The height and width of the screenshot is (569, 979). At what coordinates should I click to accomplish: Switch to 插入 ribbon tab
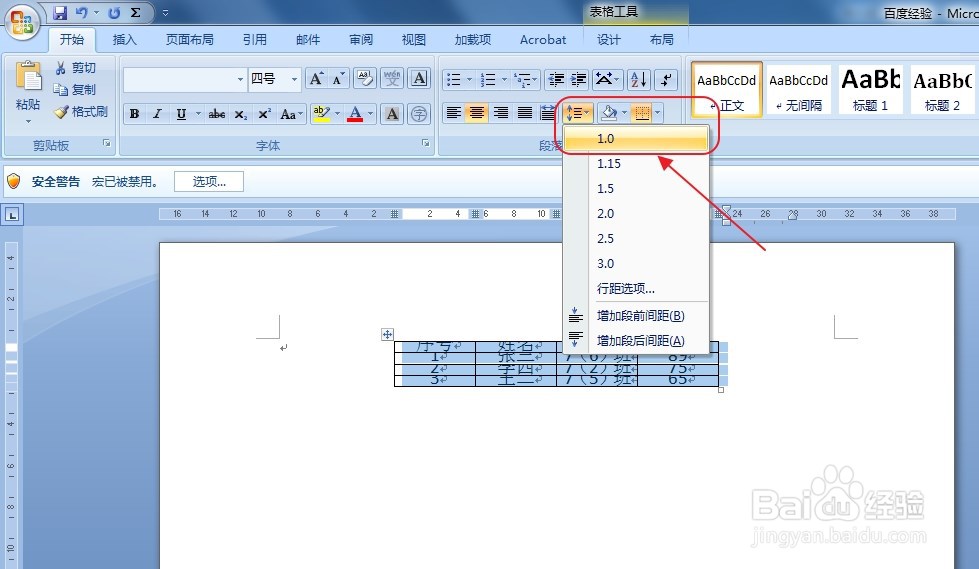pyautogui.click(x=124, y=39)
